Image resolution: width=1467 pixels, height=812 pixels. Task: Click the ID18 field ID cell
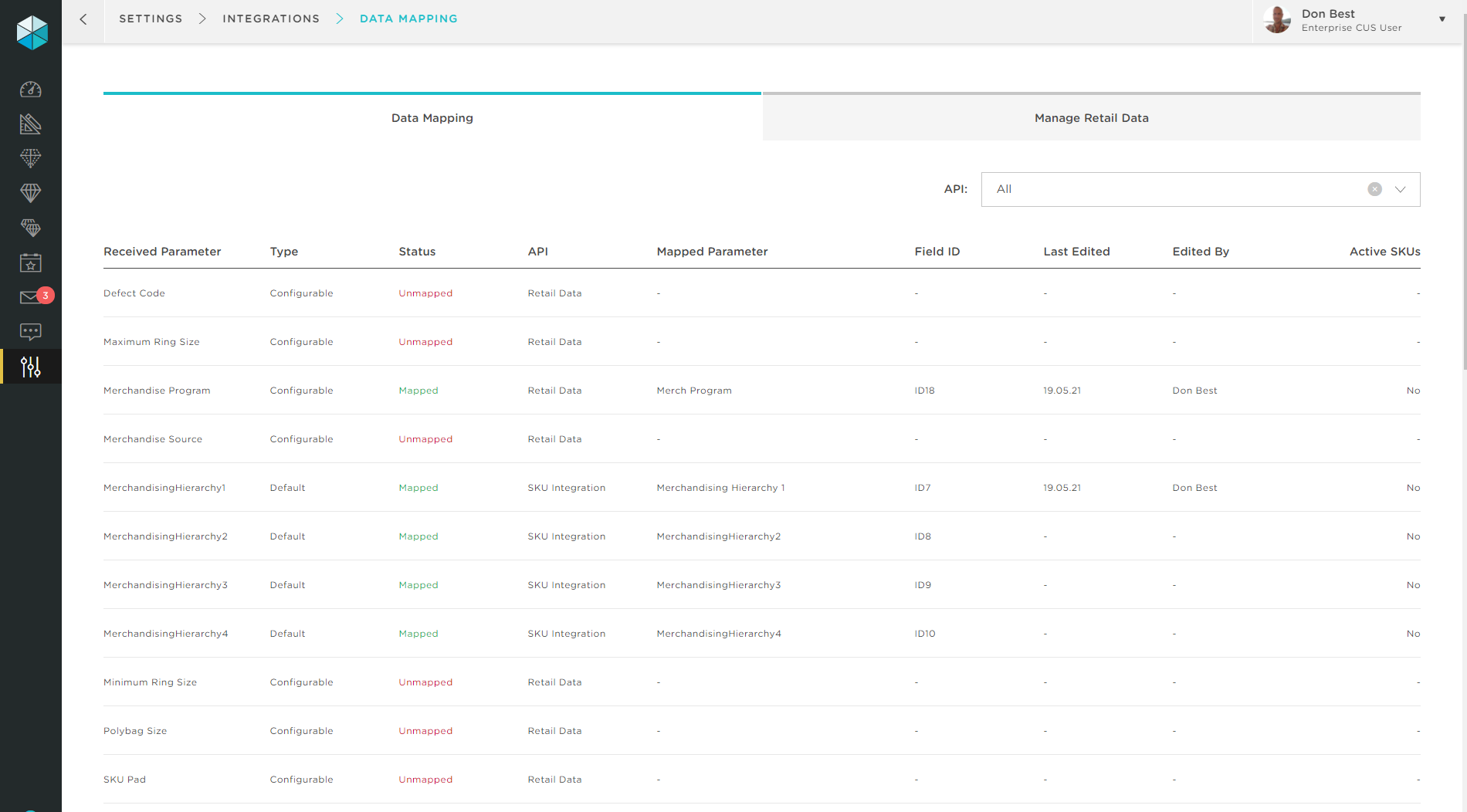click(924, 391)
